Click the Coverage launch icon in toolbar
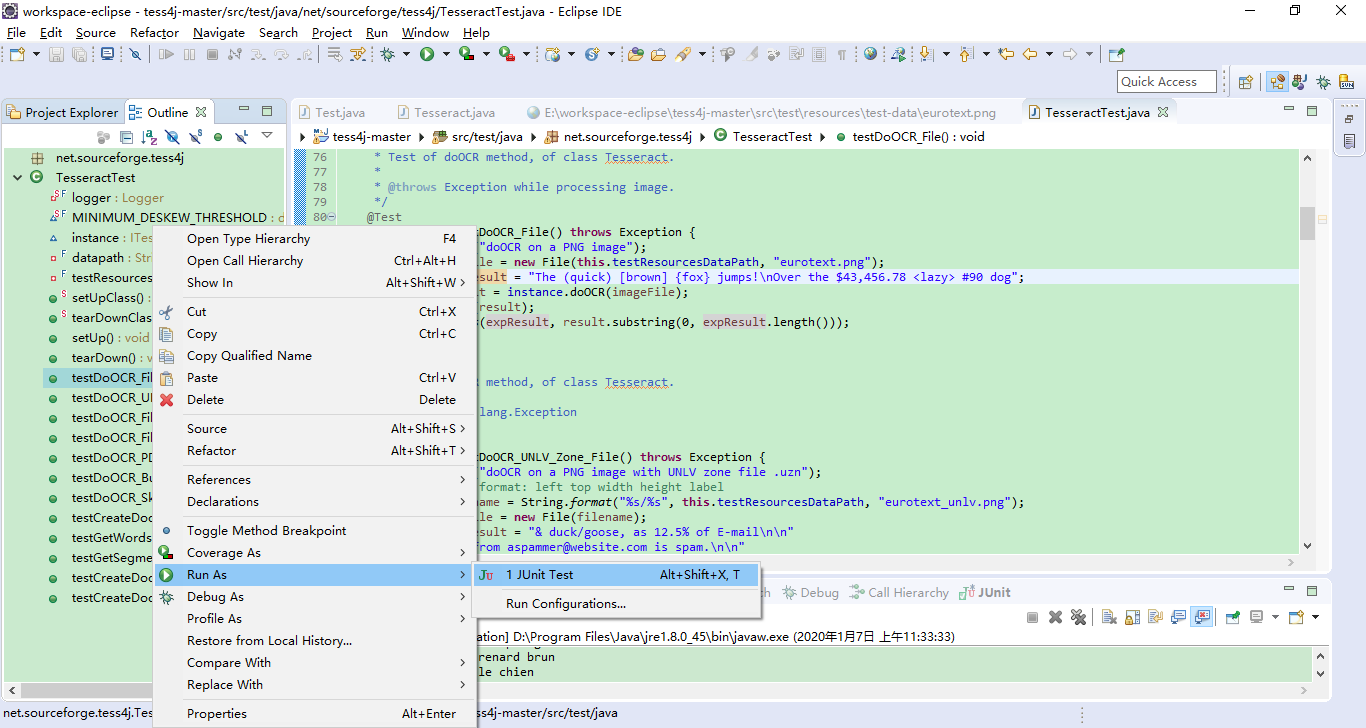1366x728 pixels. 466,54
